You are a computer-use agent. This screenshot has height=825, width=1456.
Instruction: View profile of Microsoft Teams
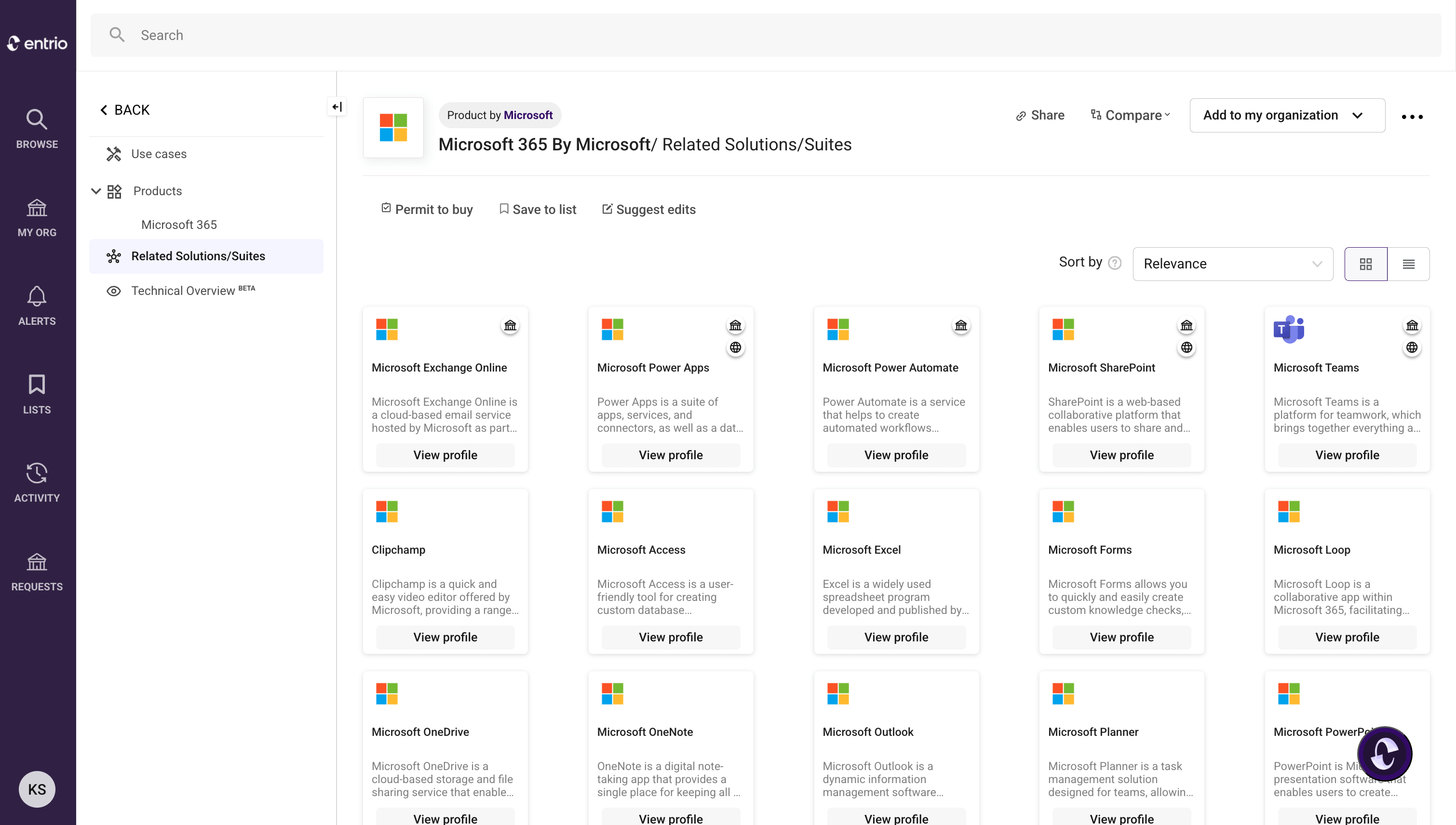pos(1347,455)
